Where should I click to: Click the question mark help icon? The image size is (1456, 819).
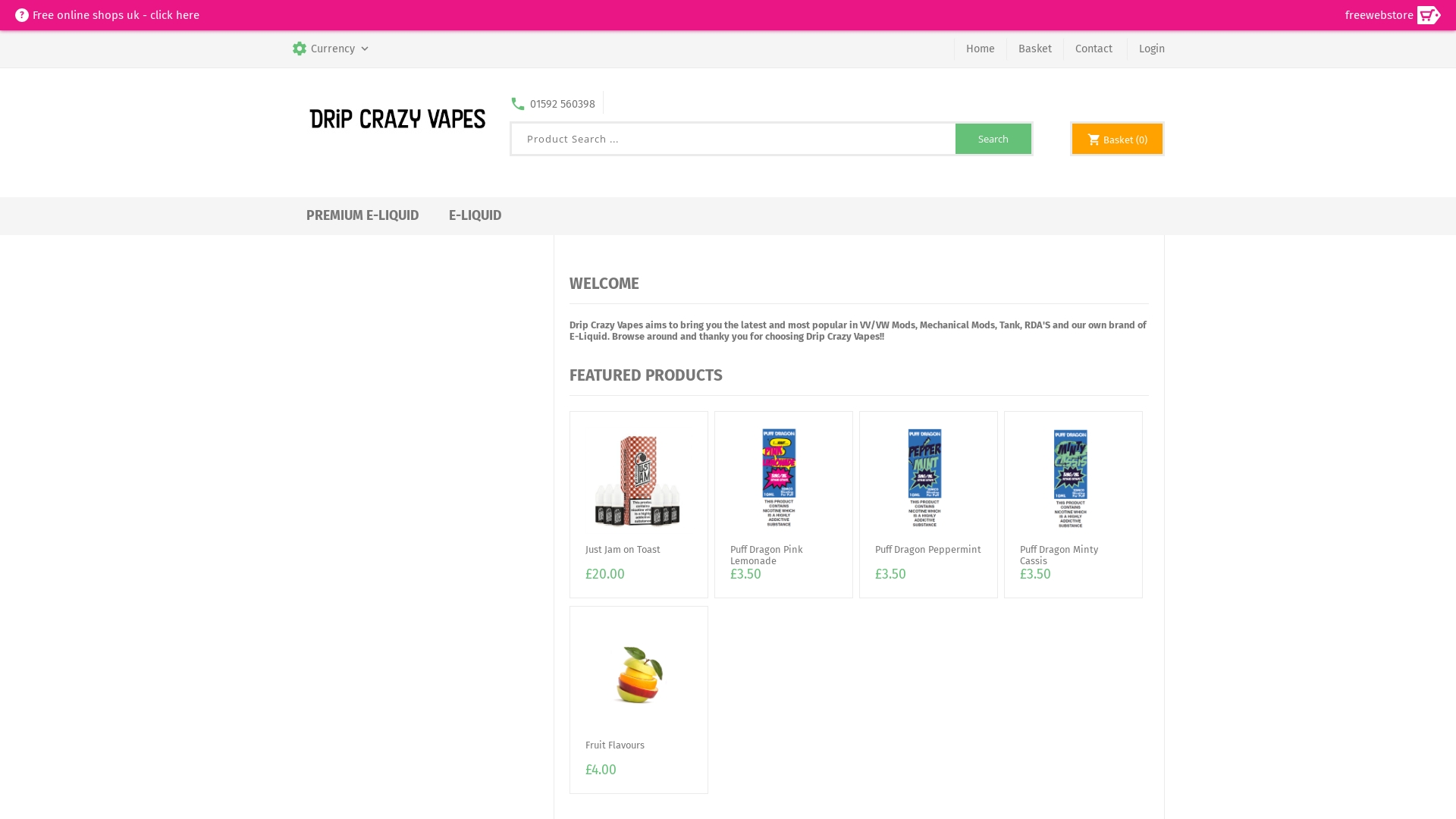(x=22, y=15)
